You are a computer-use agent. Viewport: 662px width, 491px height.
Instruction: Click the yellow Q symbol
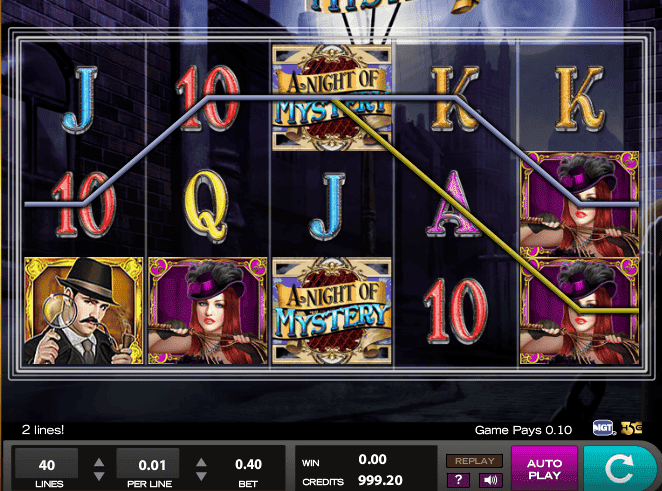[x=207, y=206]
